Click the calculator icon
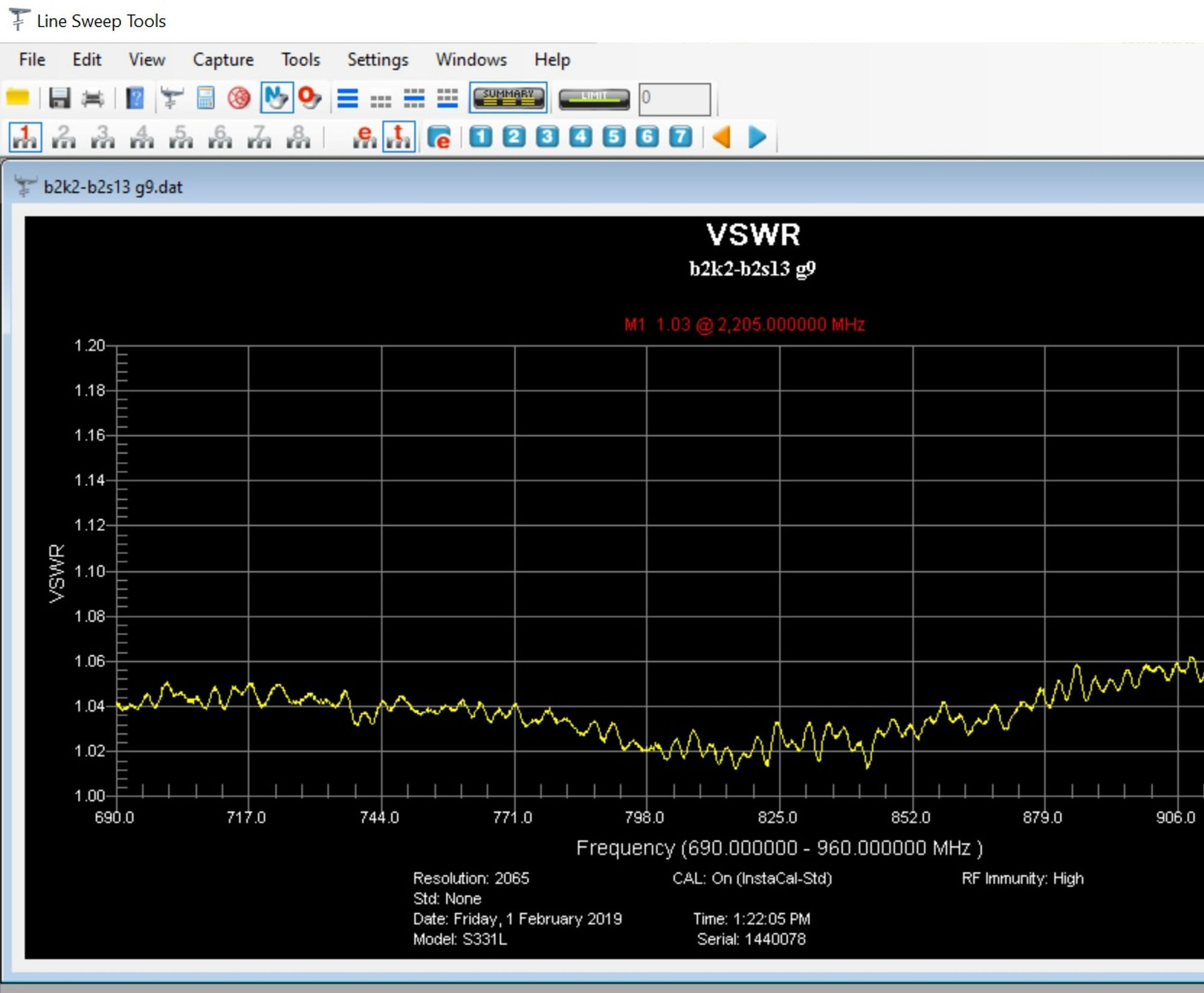 [206, 98]
